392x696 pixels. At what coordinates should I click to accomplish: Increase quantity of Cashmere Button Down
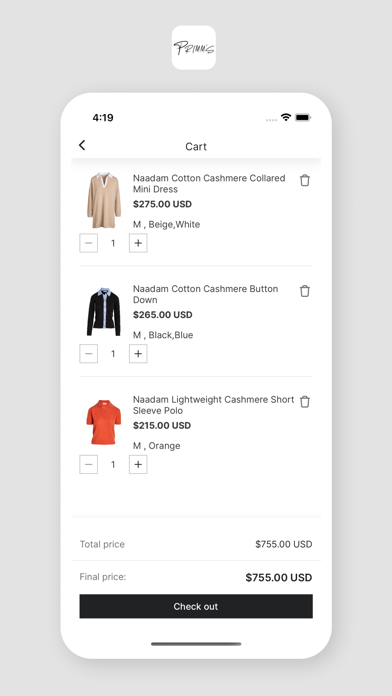pos(138,353)
